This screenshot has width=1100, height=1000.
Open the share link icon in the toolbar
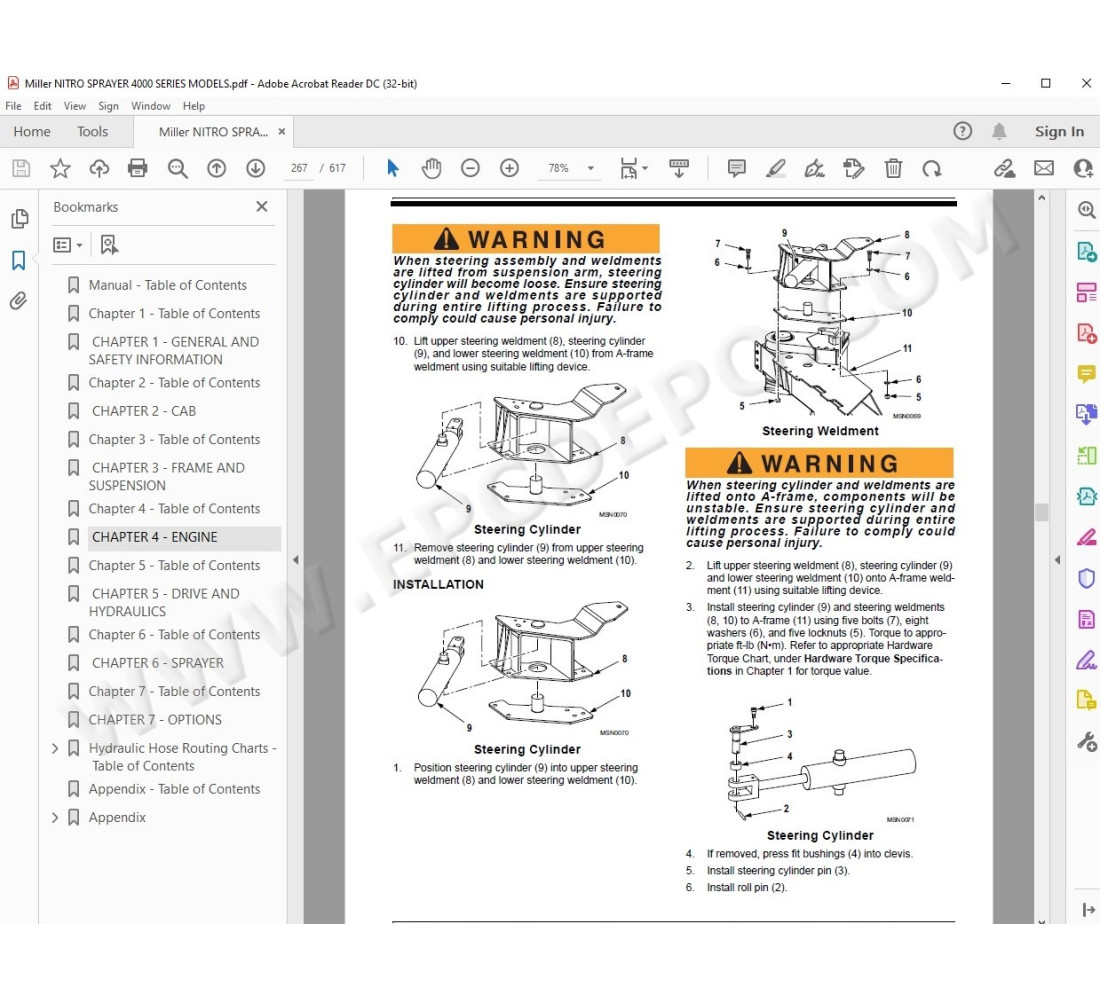1003,168
